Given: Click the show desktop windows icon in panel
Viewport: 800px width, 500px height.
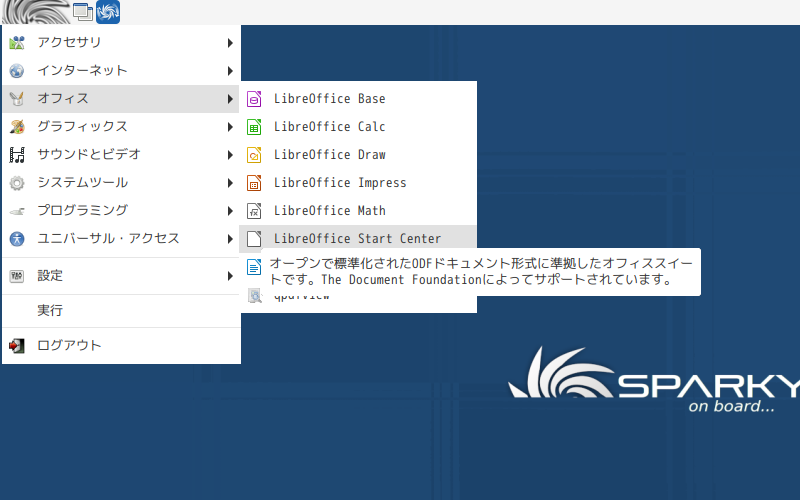Looking at the screenshot, I should click(83, 12).
